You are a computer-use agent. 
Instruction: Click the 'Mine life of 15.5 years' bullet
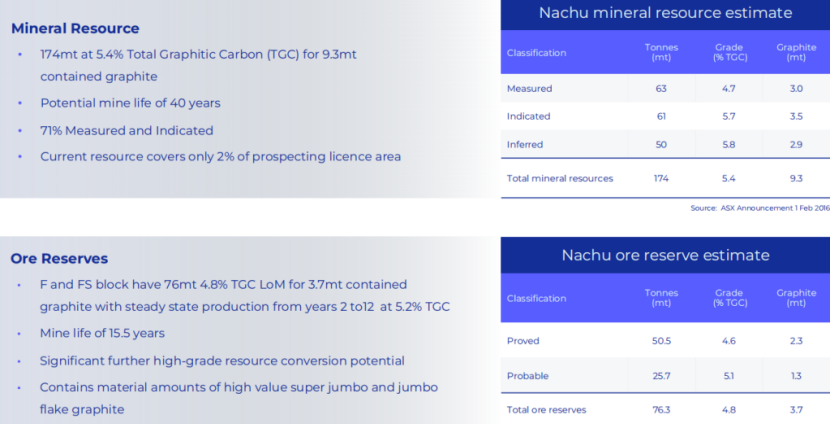click(x=102, y=333)
